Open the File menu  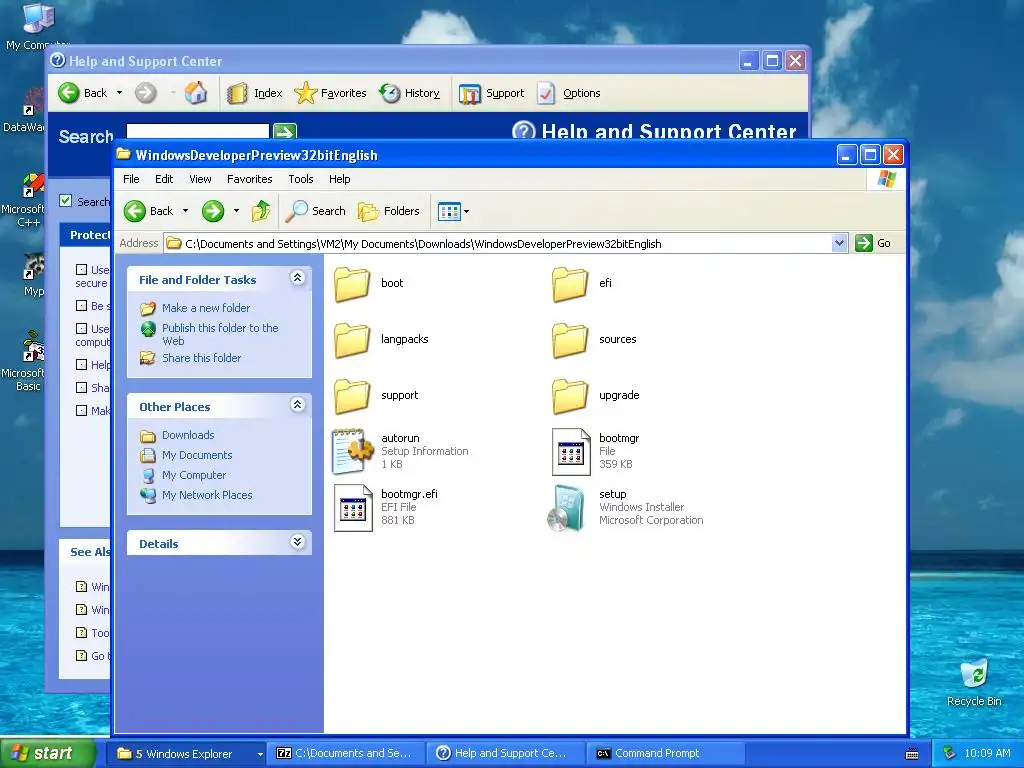(131, 179)
